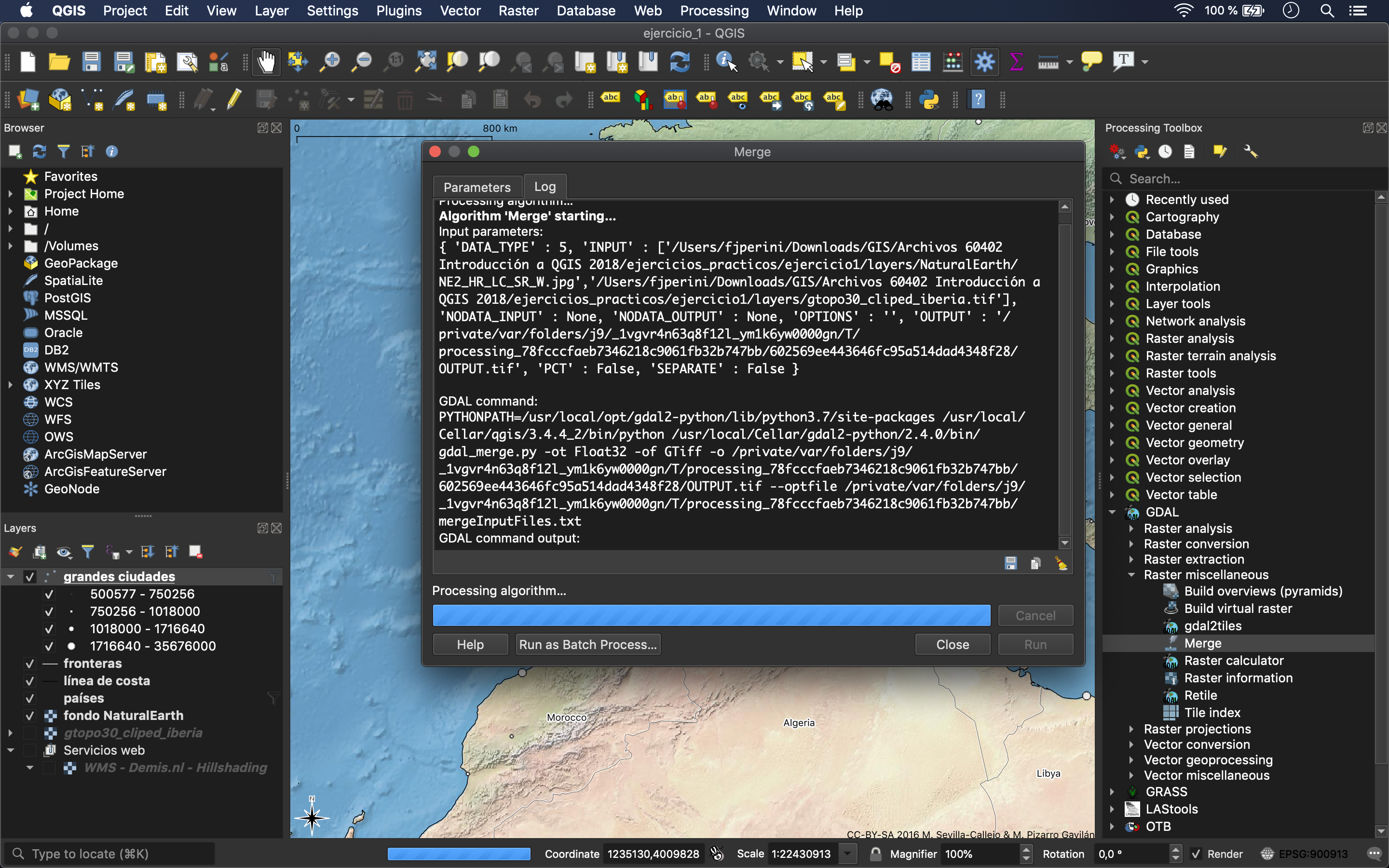Click the status bar progress bar
Viewport: 1389px width, 868px height.
pyautogui.click(x=459, y=854)
